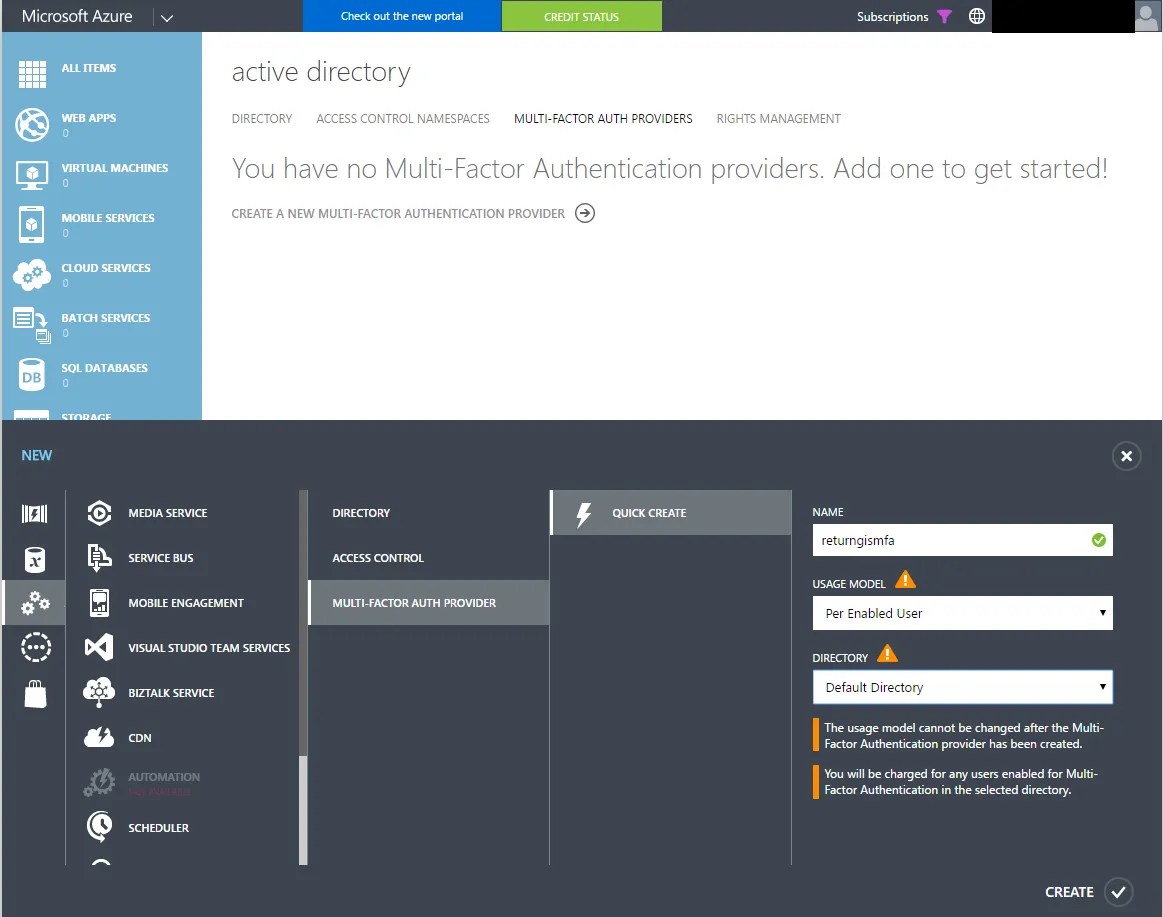Select Multi-Factor Auth Providers tab

coord(603,119)
